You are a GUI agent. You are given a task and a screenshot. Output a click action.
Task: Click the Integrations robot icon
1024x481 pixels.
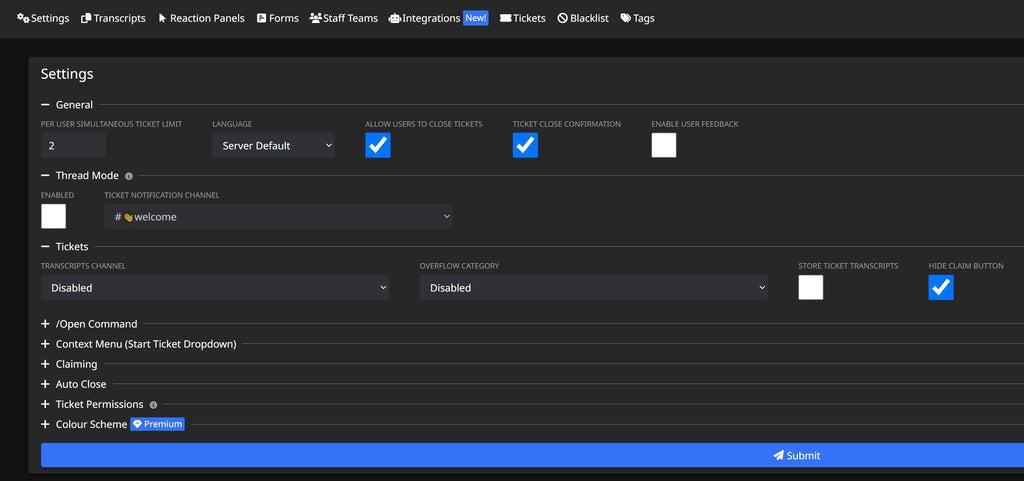tap(395, 18)
